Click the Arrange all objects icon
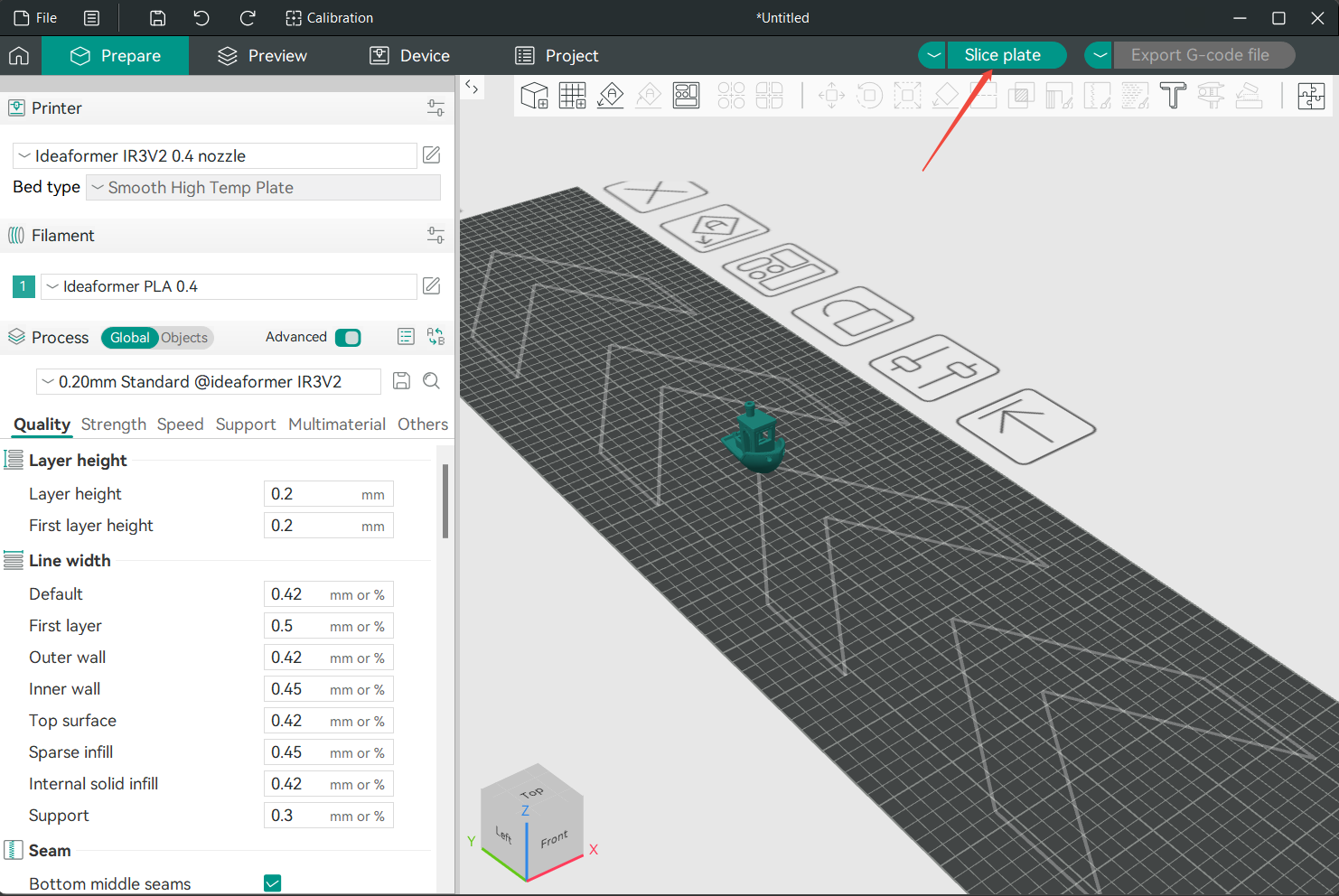This screenshot has width=1339, height=896. coord(687,95)
